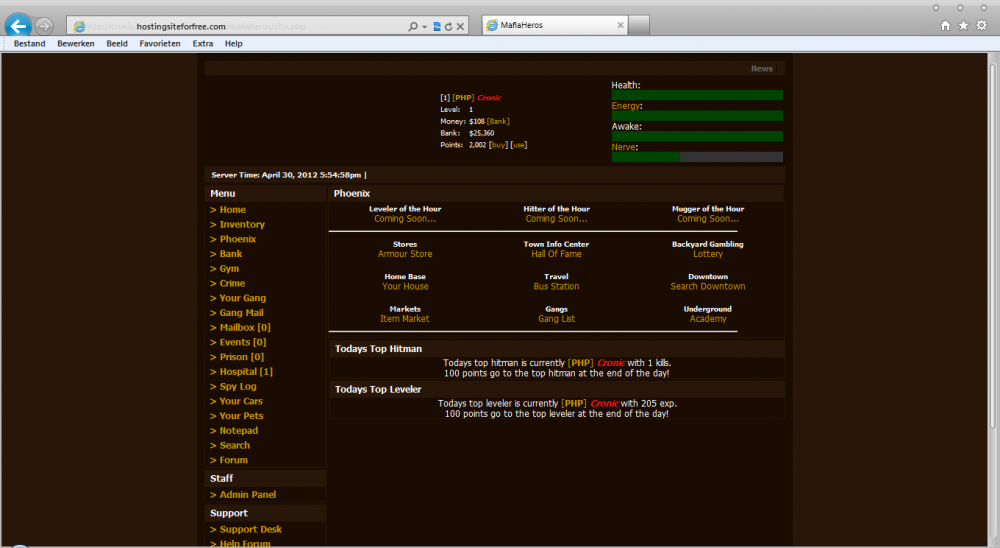
Task: Click the Gym link in Menu sidebar
Action: tap(229, 269)
